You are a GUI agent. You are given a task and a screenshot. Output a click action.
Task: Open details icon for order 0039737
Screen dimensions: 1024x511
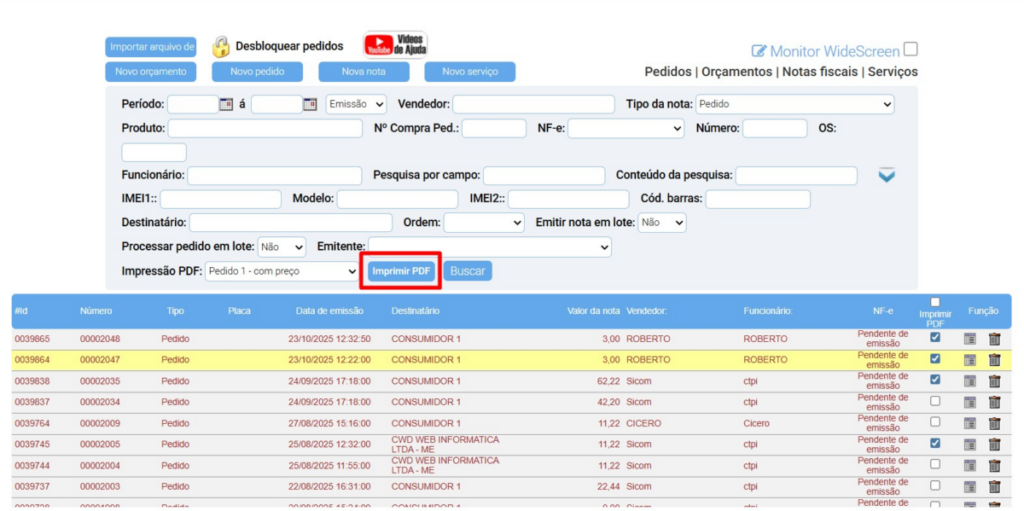970,487
